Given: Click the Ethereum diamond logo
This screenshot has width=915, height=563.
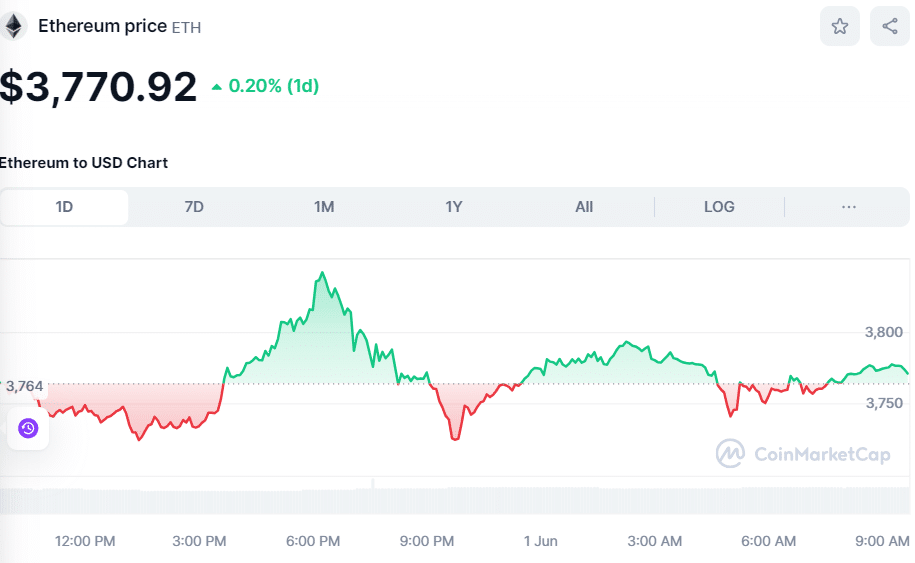Looking at the screenshot, I should pyautogui.click(x=13, y=26).
